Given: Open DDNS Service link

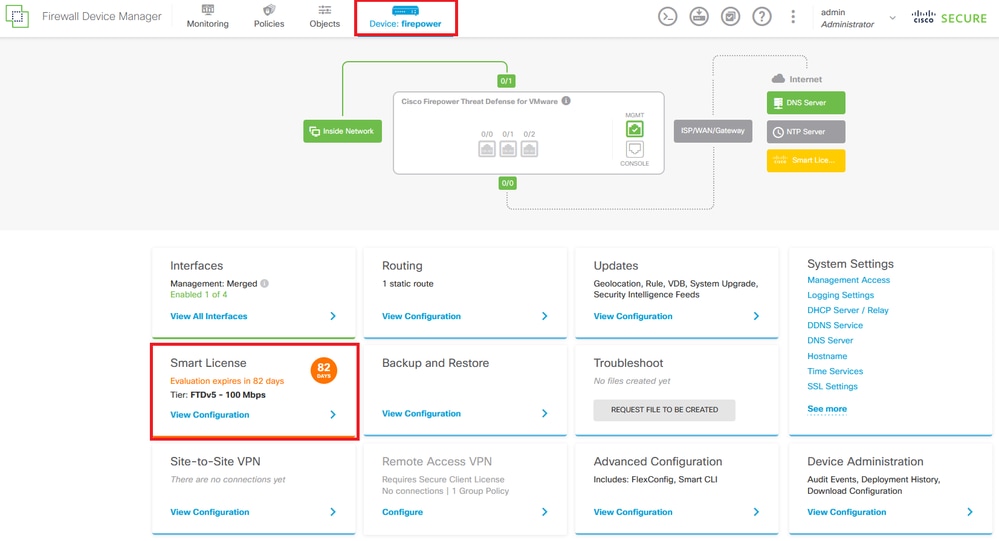Looking at the screenshot, I should (835, 325).
